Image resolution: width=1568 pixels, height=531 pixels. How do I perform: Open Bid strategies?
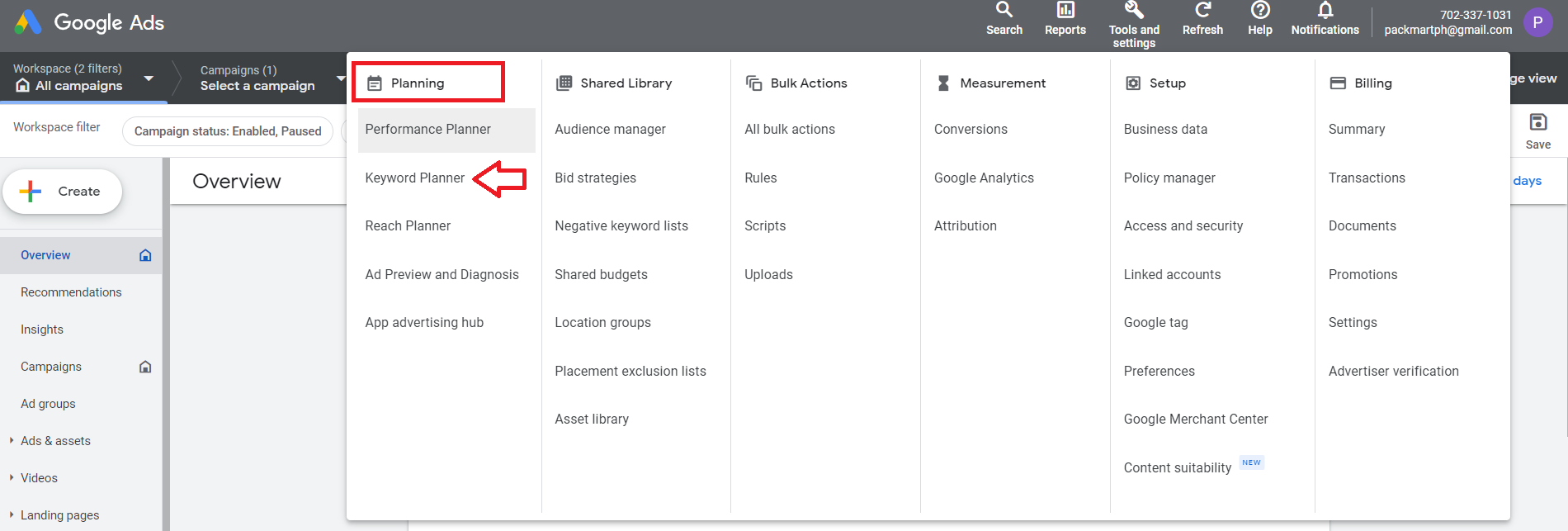595,178
